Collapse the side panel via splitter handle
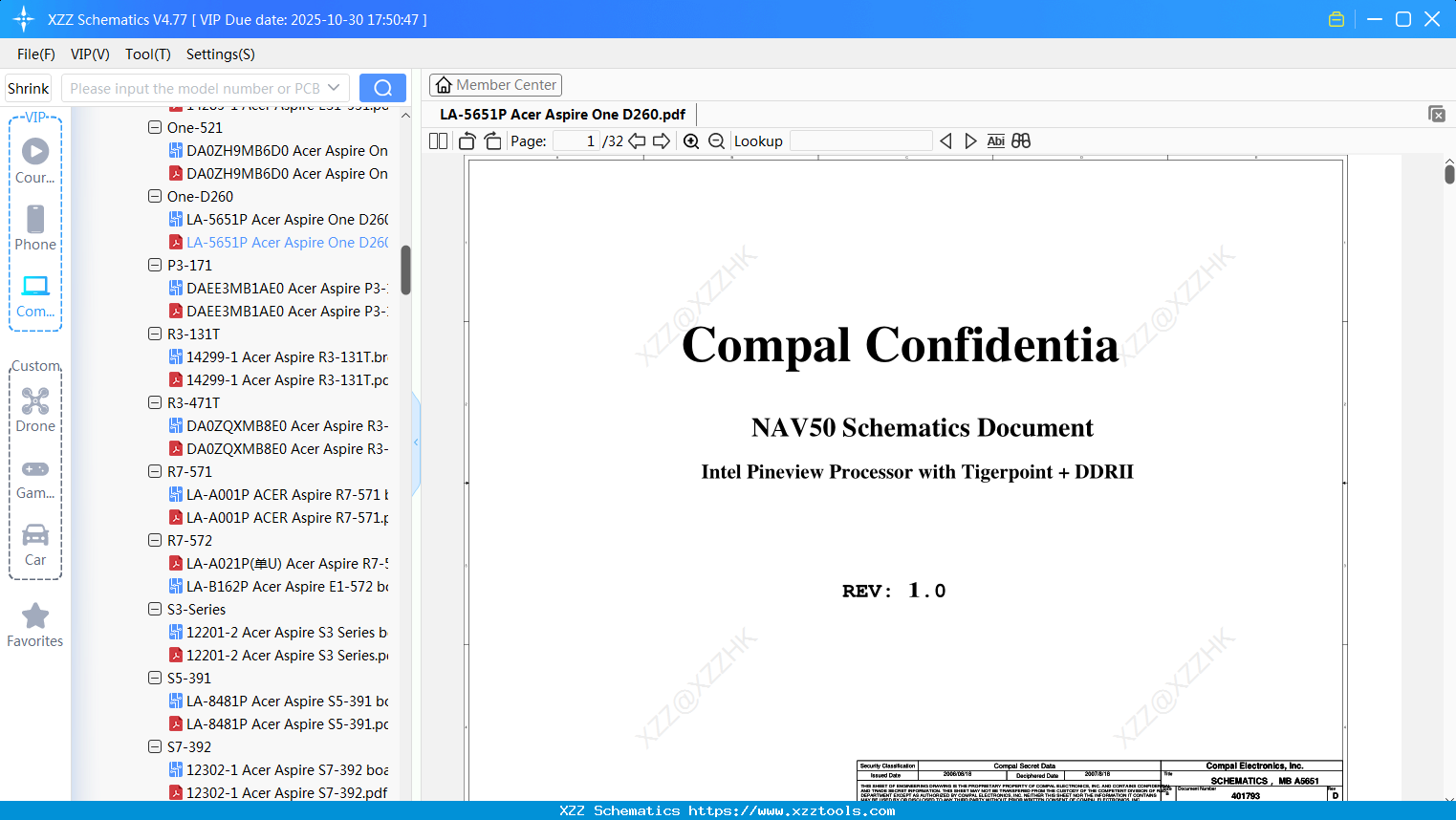 [416, 442]
